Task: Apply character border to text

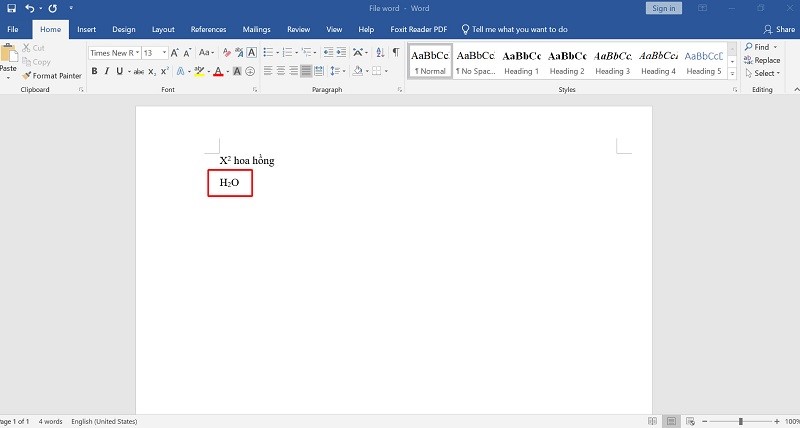Action: (252, 53)
